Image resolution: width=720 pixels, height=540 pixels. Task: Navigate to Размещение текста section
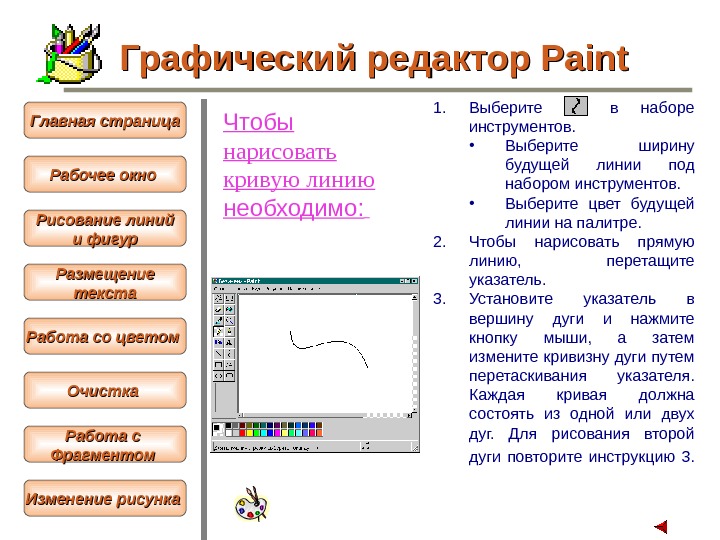tap(105, 282)
